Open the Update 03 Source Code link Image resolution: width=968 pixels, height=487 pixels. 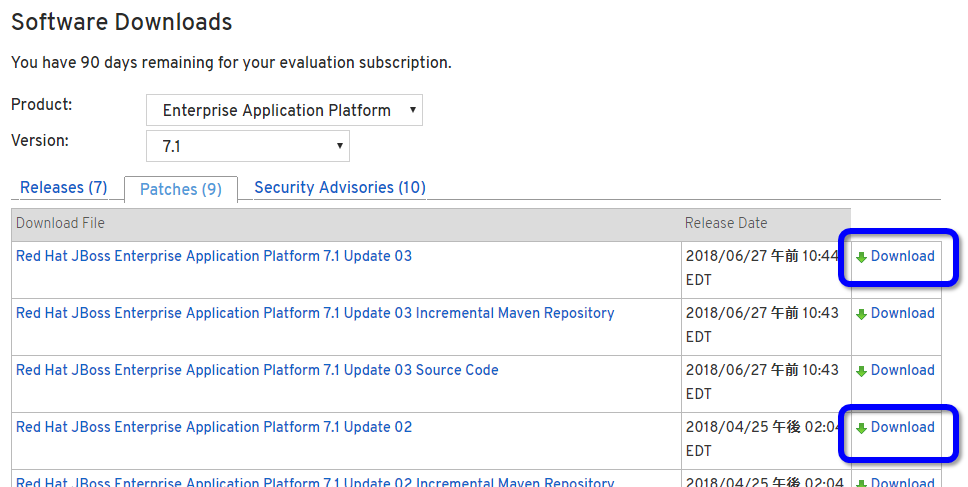(257, 370)
